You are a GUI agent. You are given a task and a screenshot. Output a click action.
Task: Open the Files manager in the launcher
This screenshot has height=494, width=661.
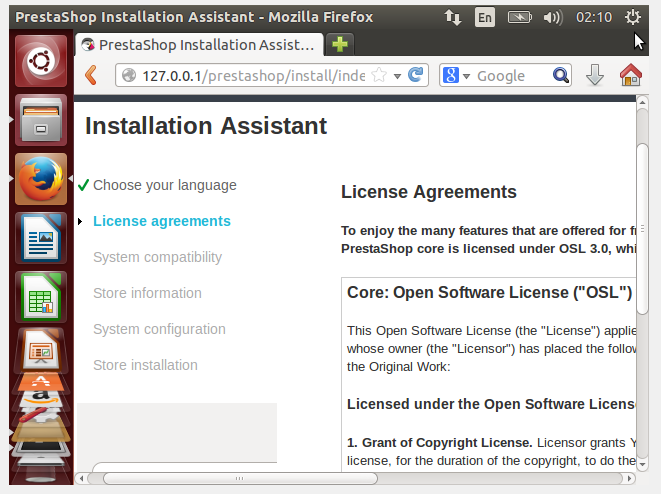tap(41, 120)
